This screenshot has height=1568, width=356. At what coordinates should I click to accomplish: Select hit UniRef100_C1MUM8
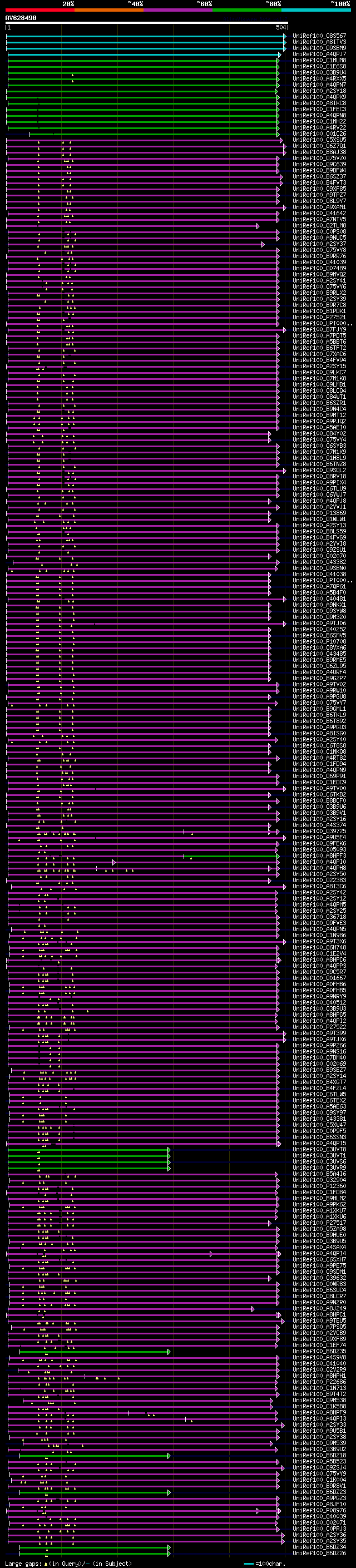pos(319,60)
